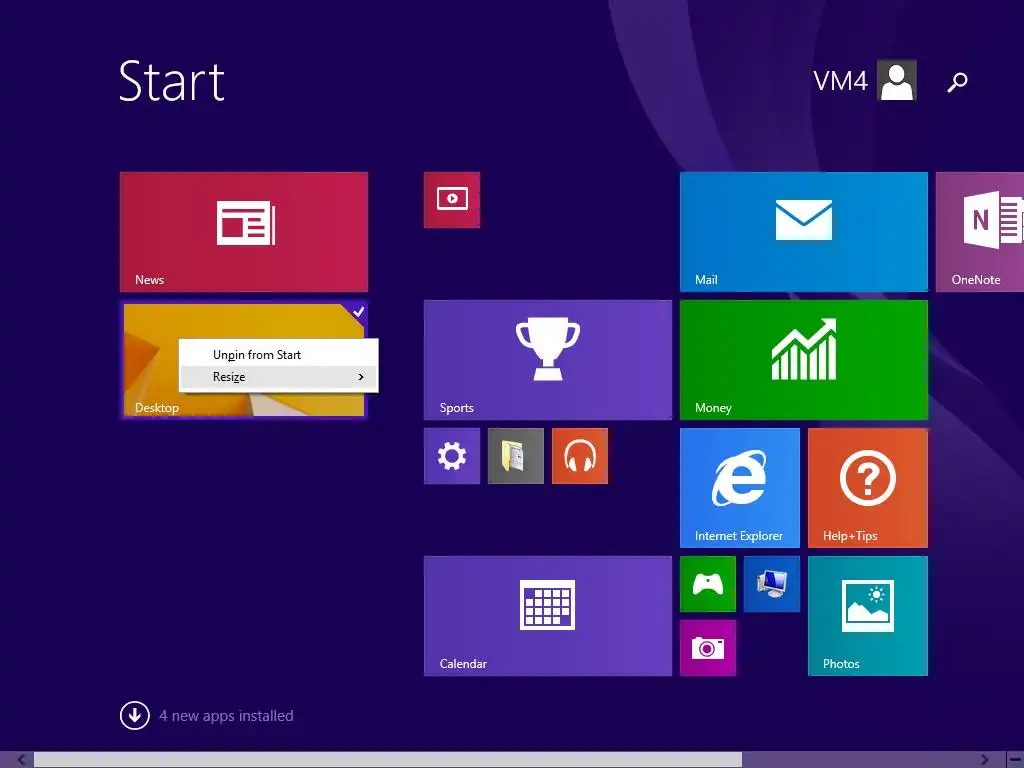This screenshot has height=768, width=1024.
Task: Open the Photos tile
Action: point(867,616)
